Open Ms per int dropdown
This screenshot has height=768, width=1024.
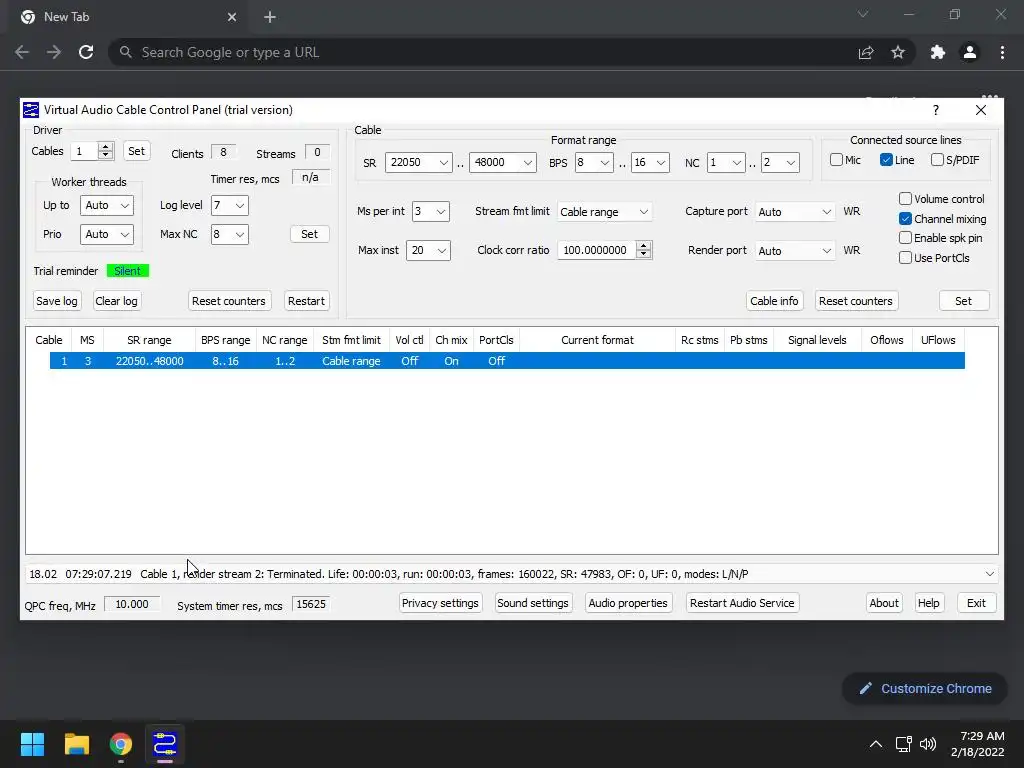click(430, 211)
